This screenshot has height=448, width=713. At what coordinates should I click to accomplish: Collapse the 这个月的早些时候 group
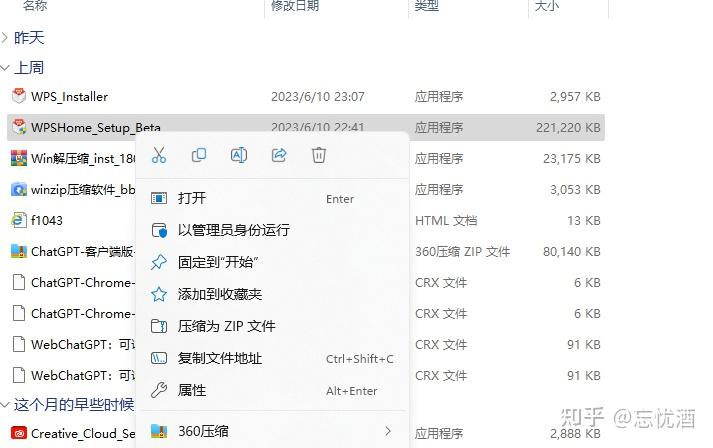[5, 404]
